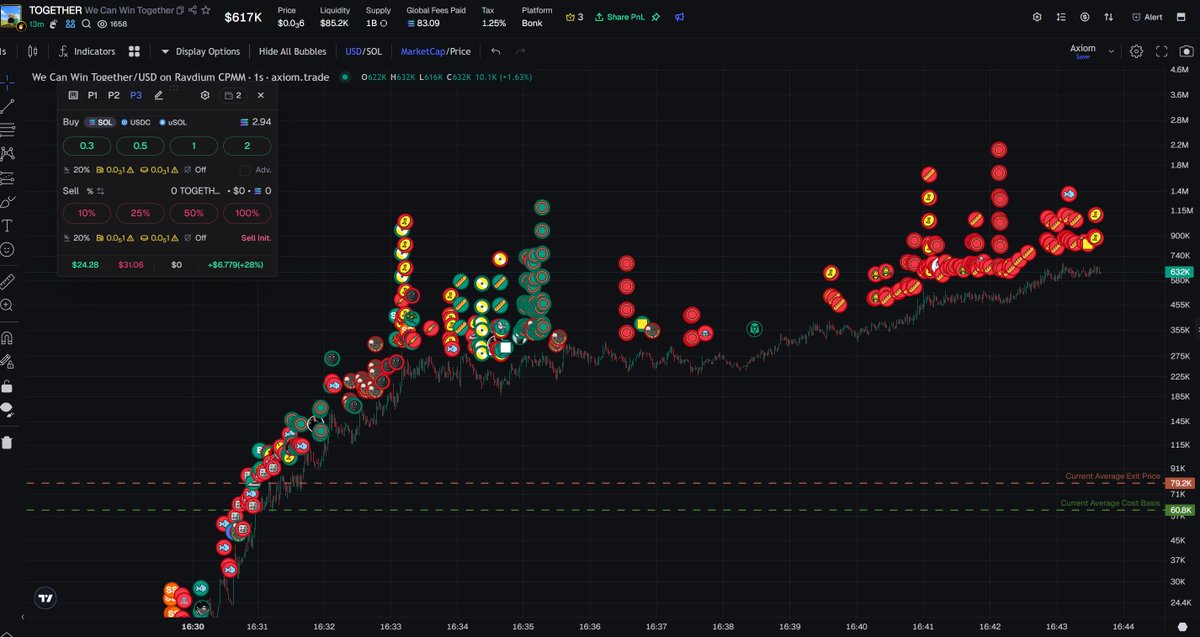1200x637 pixels.
Task: Buy 2 SOL quick amount
Action: pos(247,146)
